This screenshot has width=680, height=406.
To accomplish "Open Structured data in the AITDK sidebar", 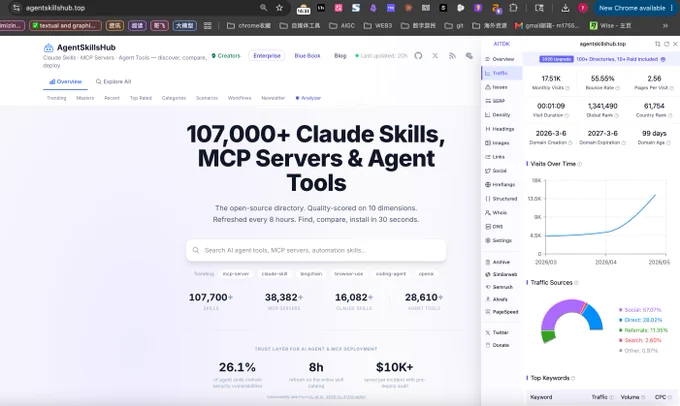I will tap(501, 199).
